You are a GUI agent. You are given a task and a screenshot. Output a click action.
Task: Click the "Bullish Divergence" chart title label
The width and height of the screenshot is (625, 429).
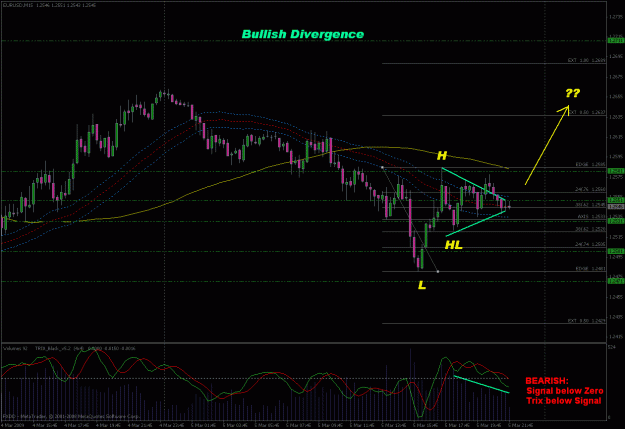303,34
